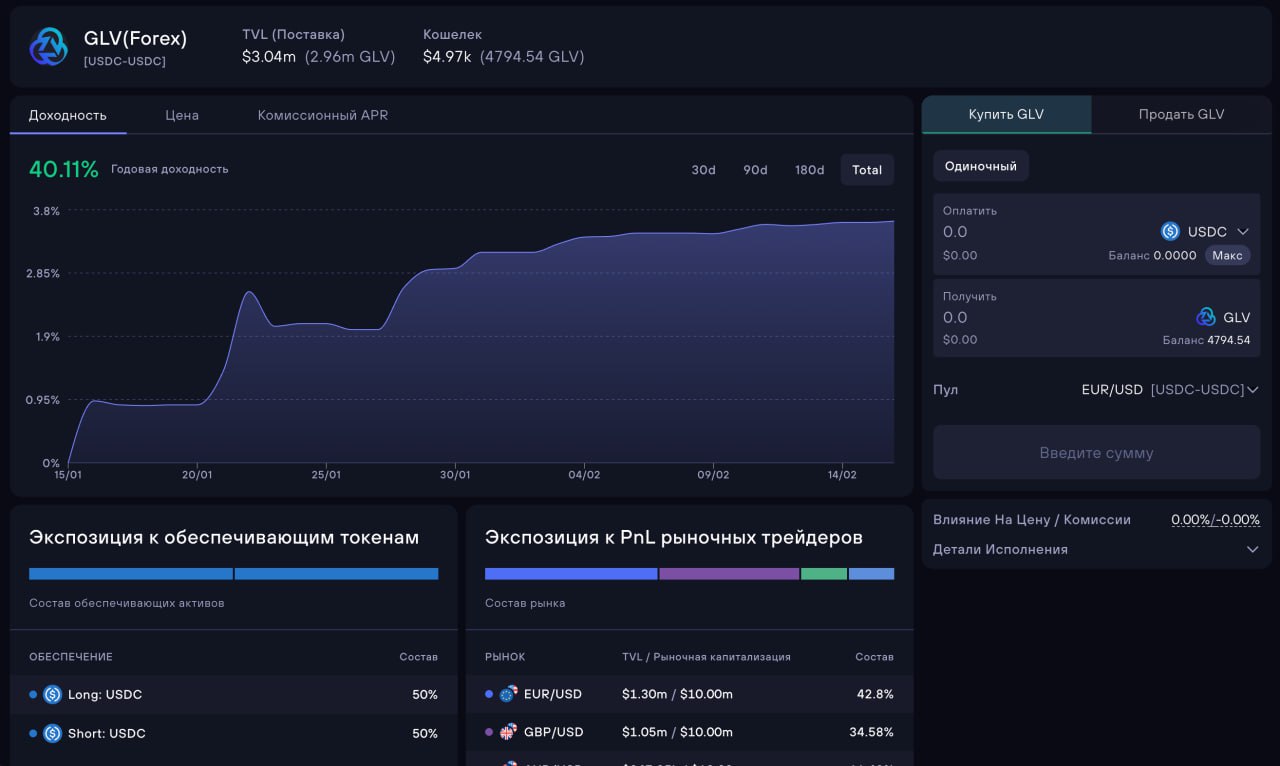1280x766 pixels.
Task: Click the USDC coin icon in Pay field
Action: tap(1170, 231)
